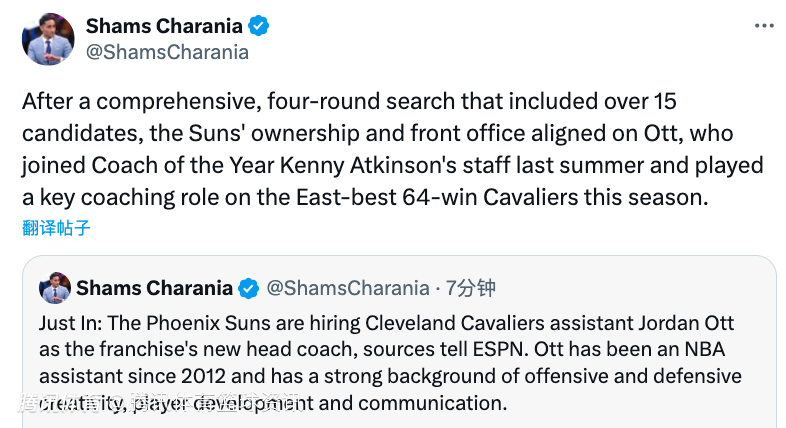Viewport: 786px width, 428px height.
Task: Click the bold "Shams Charania" name at top
Action: click(x=164, y=25)
